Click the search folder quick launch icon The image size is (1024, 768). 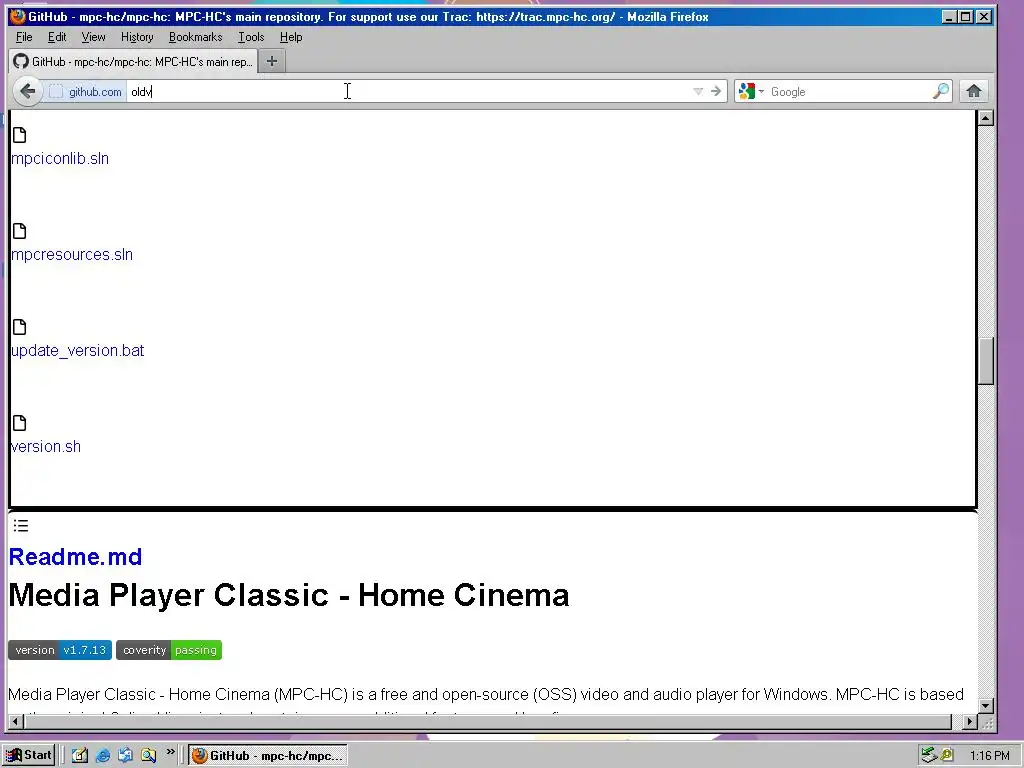(x=148, y=756)
